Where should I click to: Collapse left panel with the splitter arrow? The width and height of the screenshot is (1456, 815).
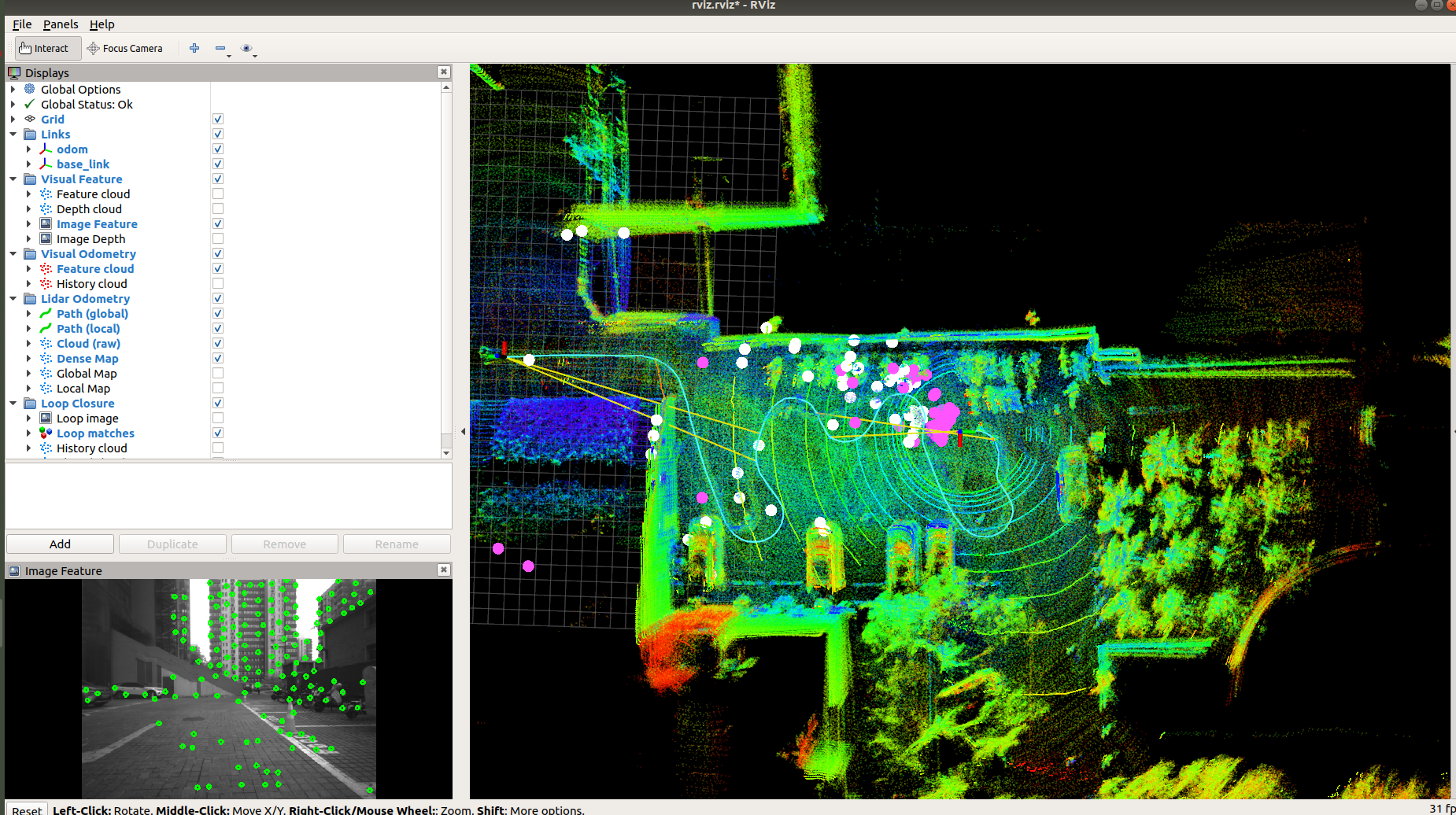point(463,431)
